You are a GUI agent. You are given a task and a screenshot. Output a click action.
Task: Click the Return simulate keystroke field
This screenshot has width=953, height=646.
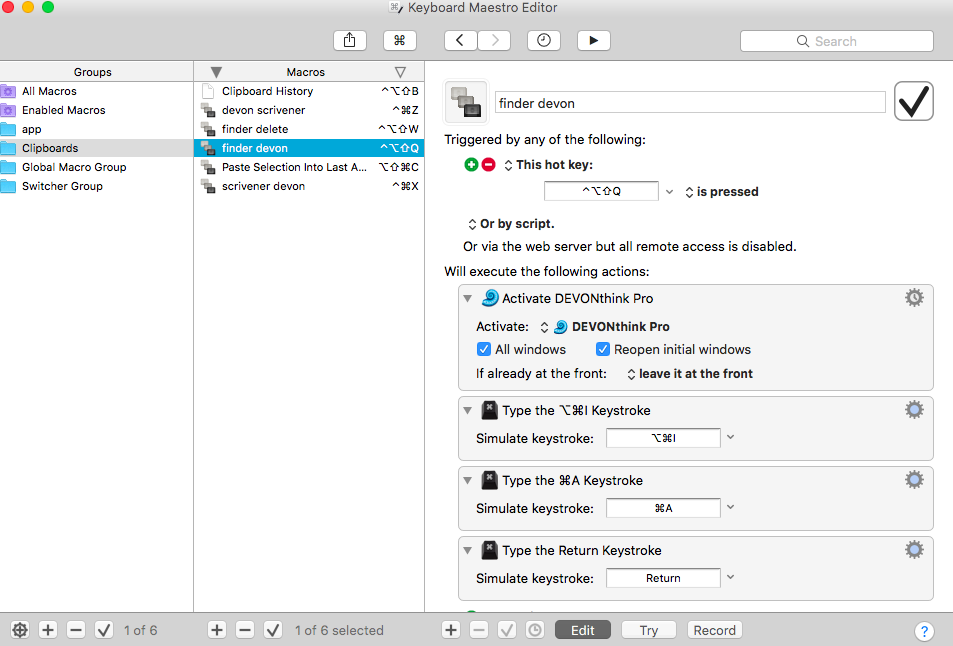(663, 578)
